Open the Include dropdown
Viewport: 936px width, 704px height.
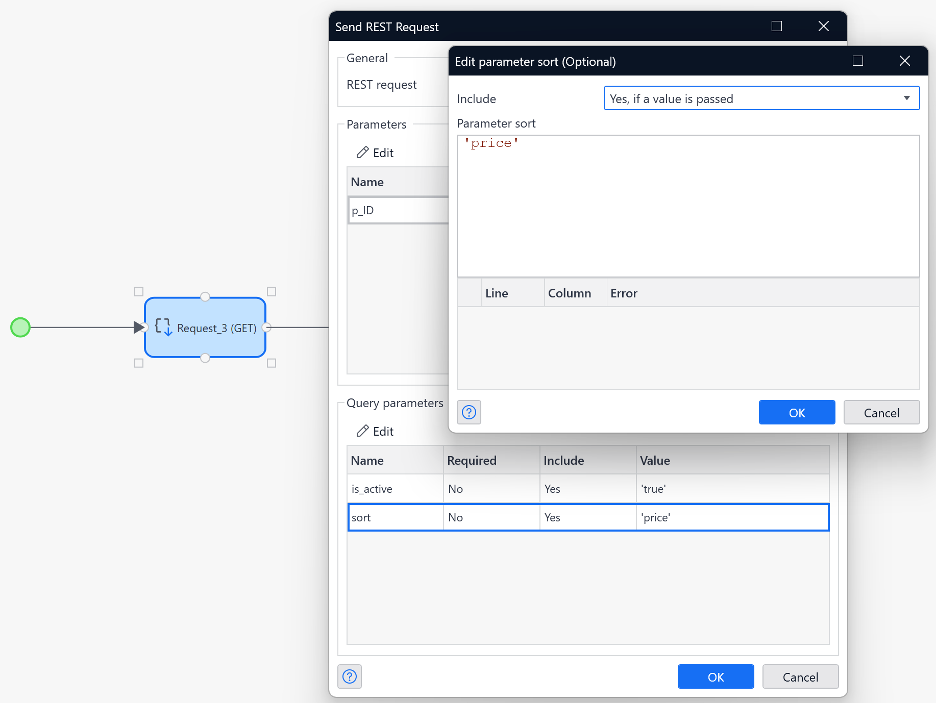762,99
